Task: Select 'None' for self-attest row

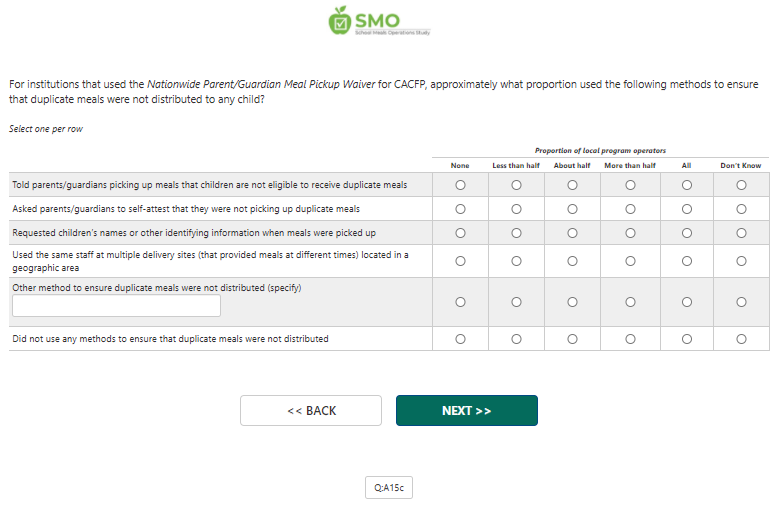Action: [460, 209]
